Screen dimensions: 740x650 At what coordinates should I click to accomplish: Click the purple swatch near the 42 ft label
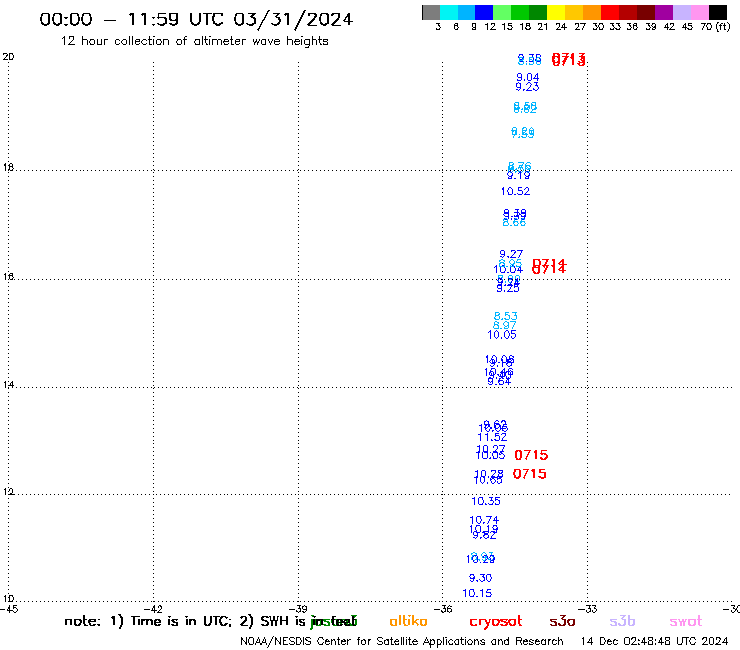(664, 12)
